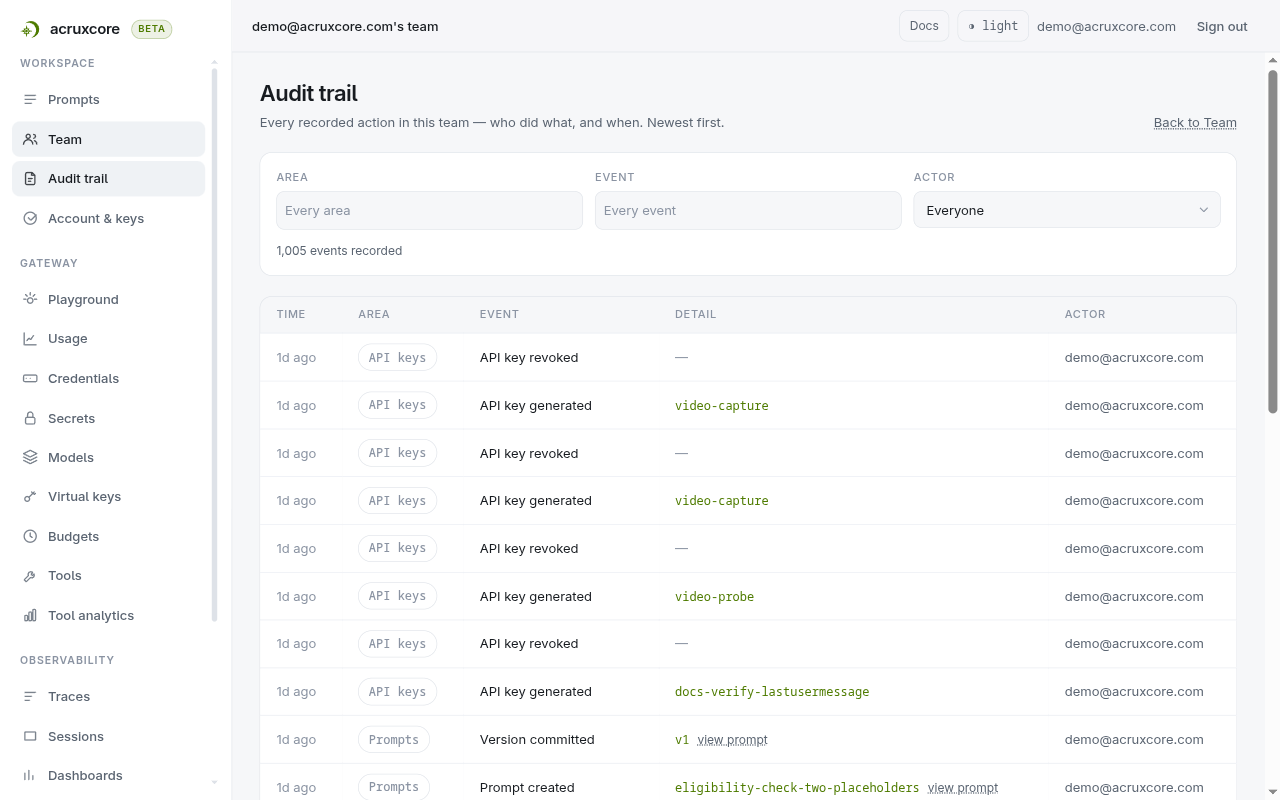Open Account & keys section

point(108,218)
